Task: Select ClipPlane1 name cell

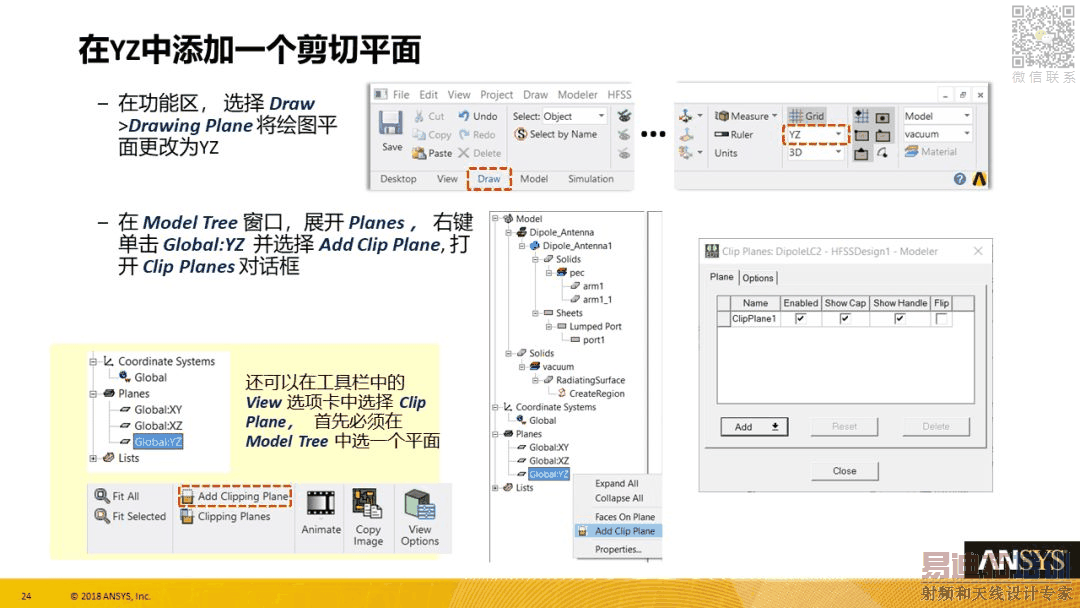Action: pos(754,319)
